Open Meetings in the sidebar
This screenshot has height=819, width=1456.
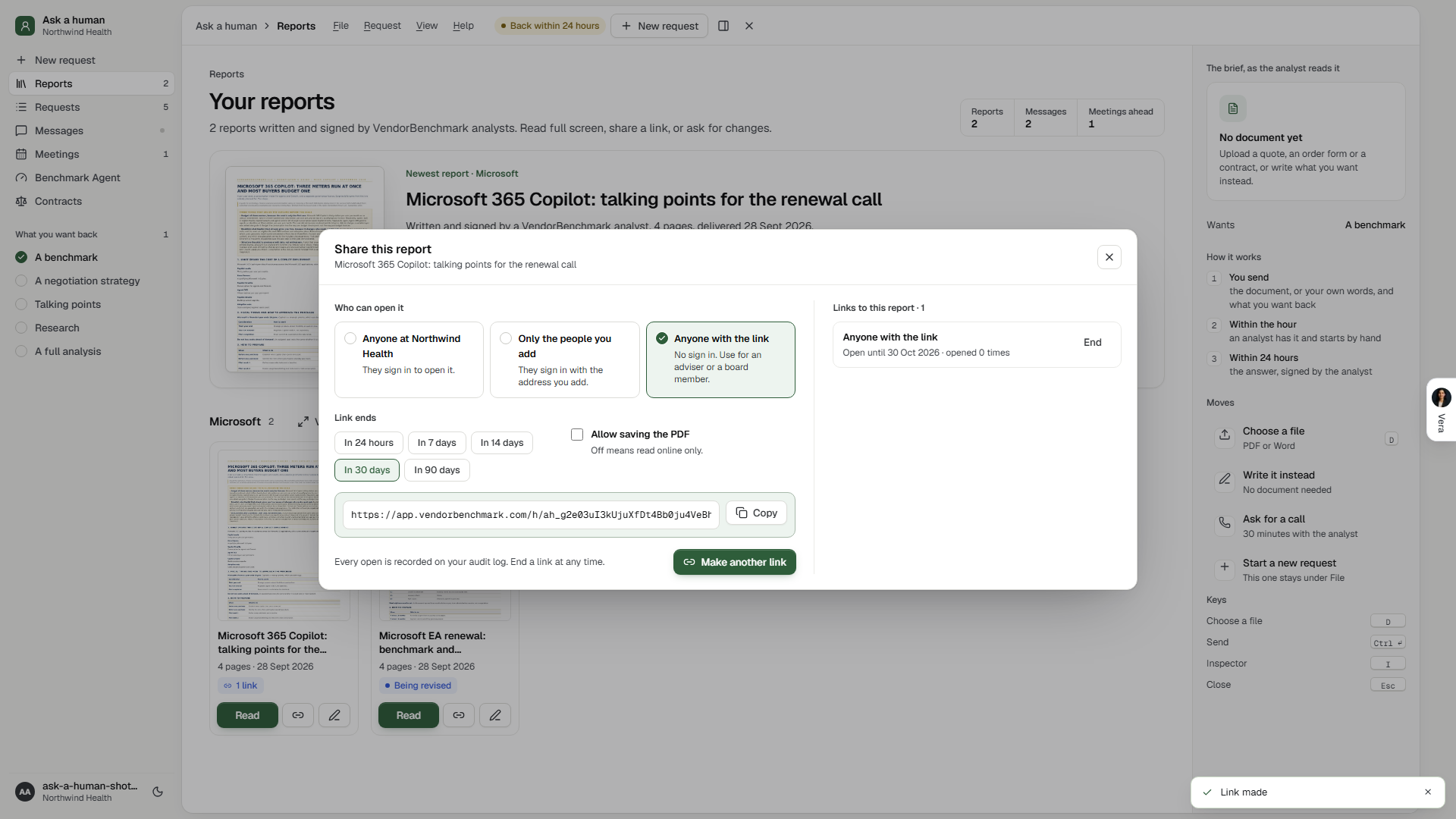92,154
